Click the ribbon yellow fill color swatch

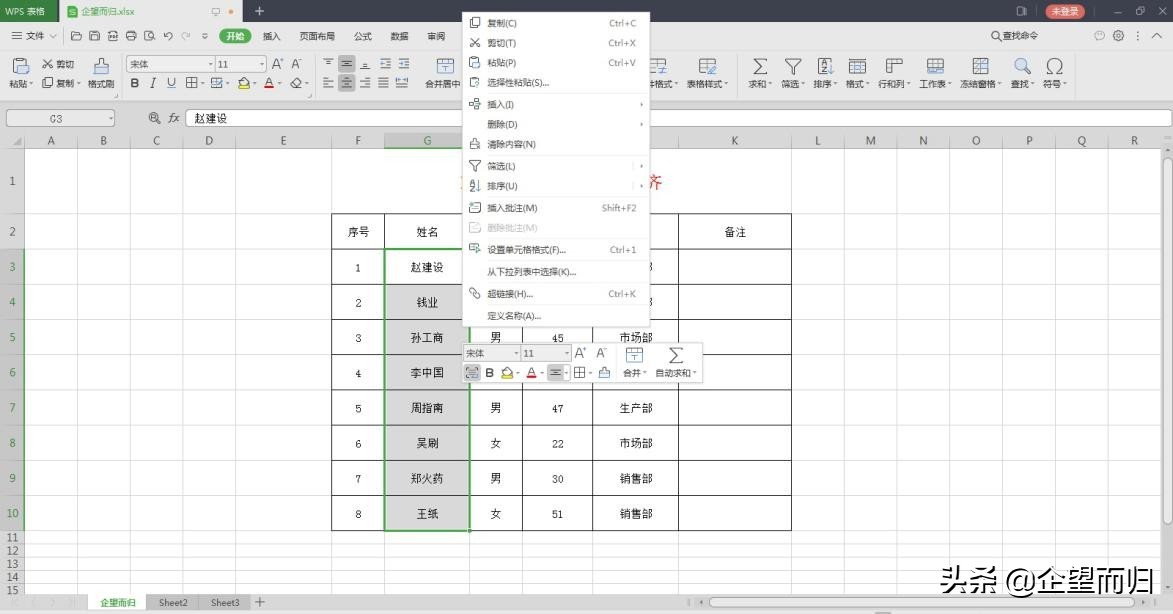(244, 83)
